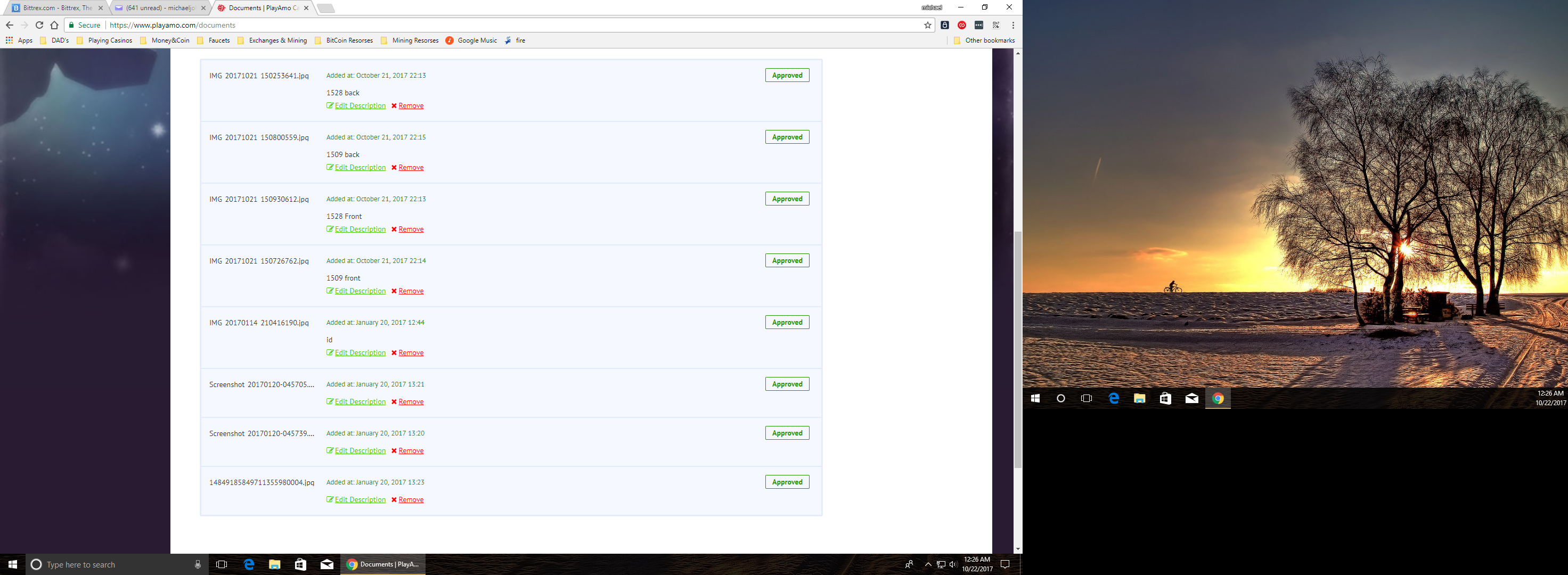Open Chrome's three-dot menu
This screenshot has height=575, width=1568.
point(1013,25)
